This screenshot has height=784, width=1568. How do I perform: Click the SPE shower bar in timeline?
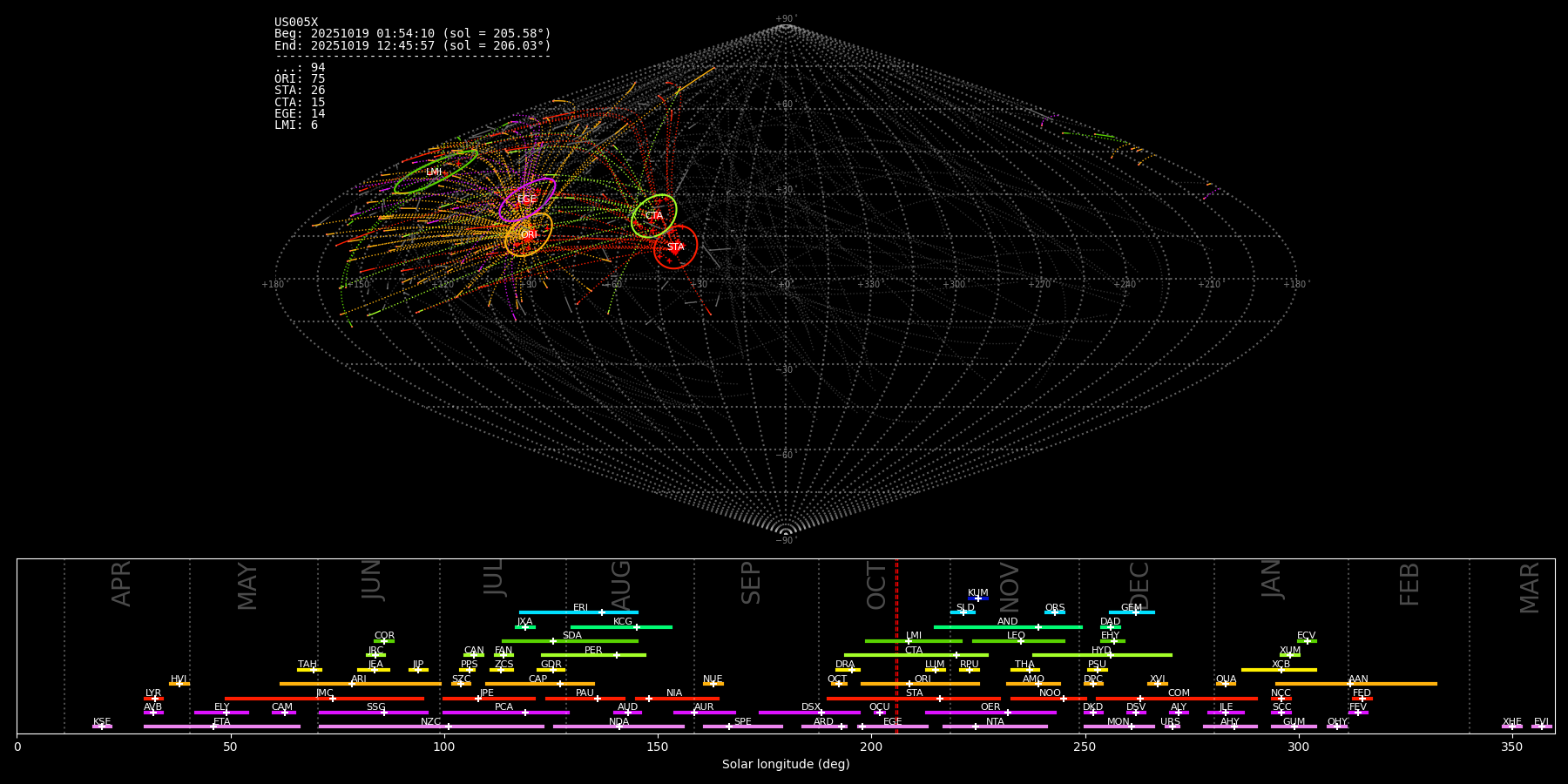(x=743, y=727)
